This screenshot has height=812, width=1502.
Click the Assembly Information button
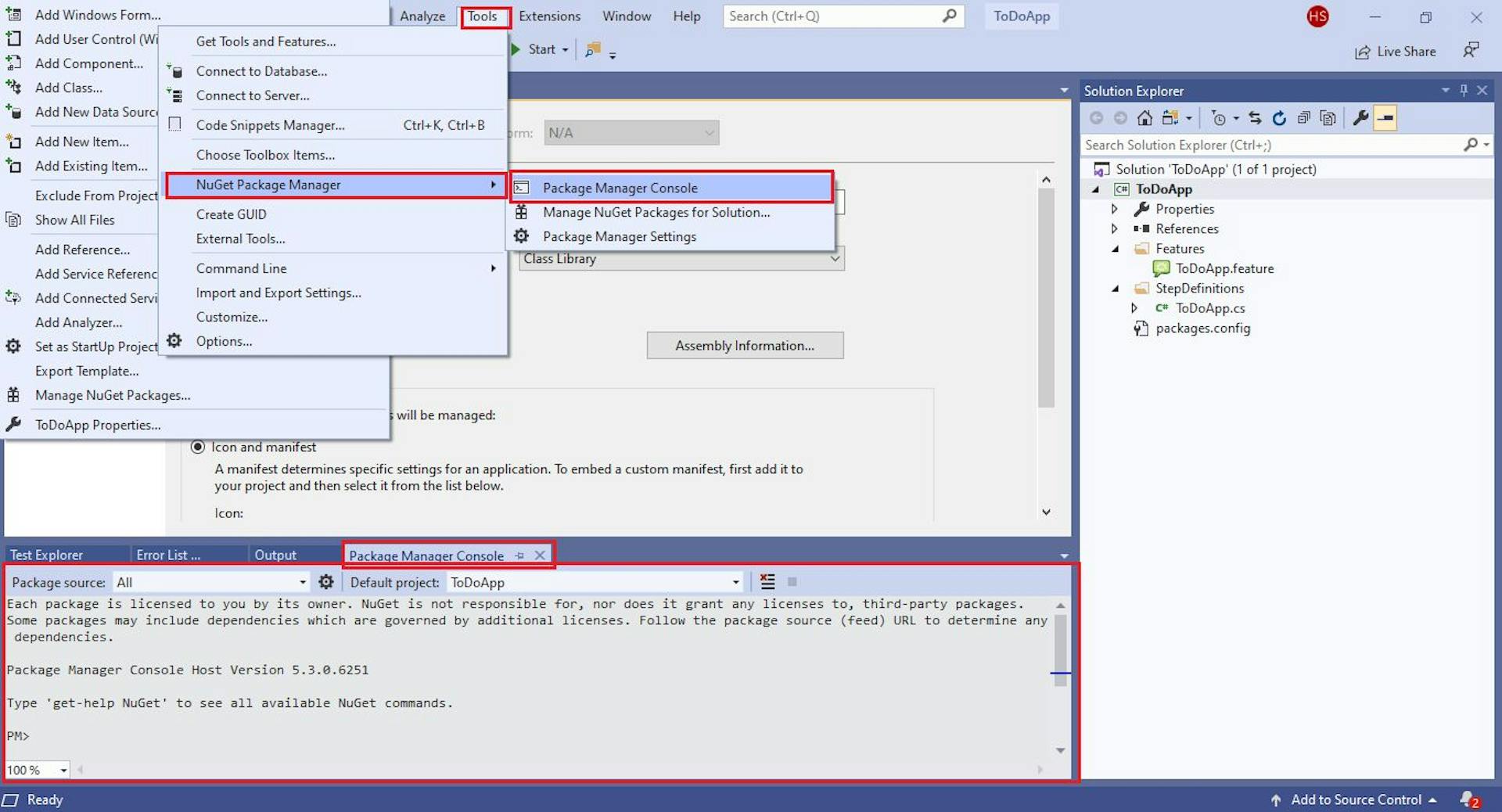tap(744, 345)
